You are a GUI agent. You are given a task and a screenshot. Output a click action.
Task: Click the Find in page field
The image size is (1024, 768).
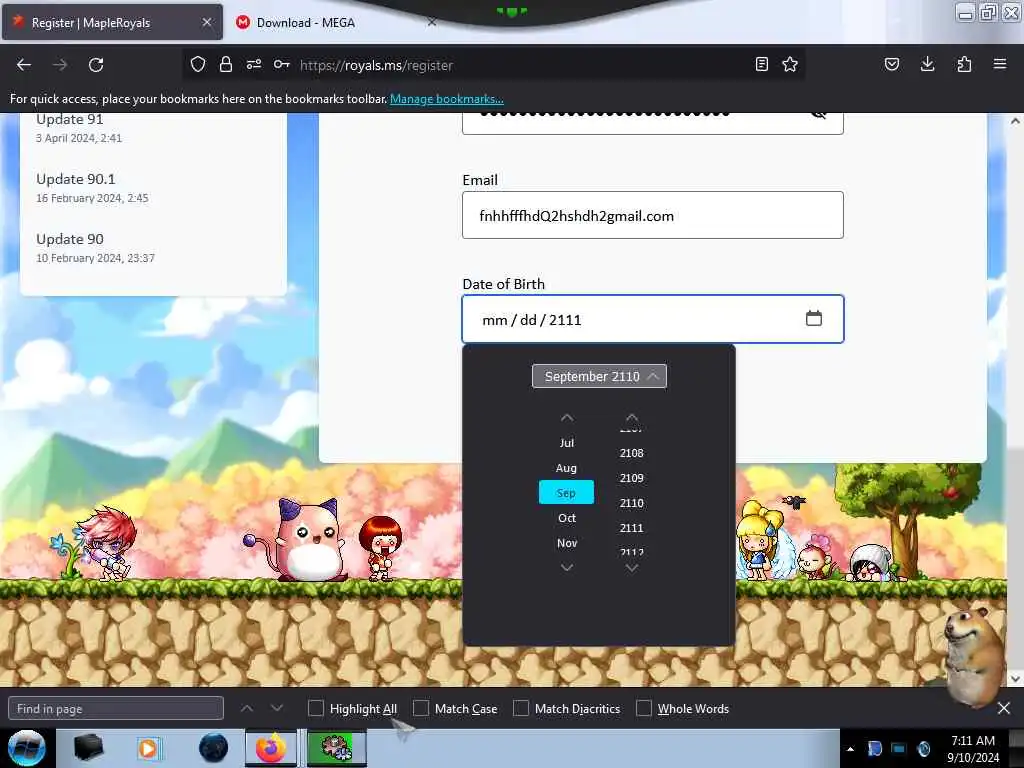click(x=116, y=708)
